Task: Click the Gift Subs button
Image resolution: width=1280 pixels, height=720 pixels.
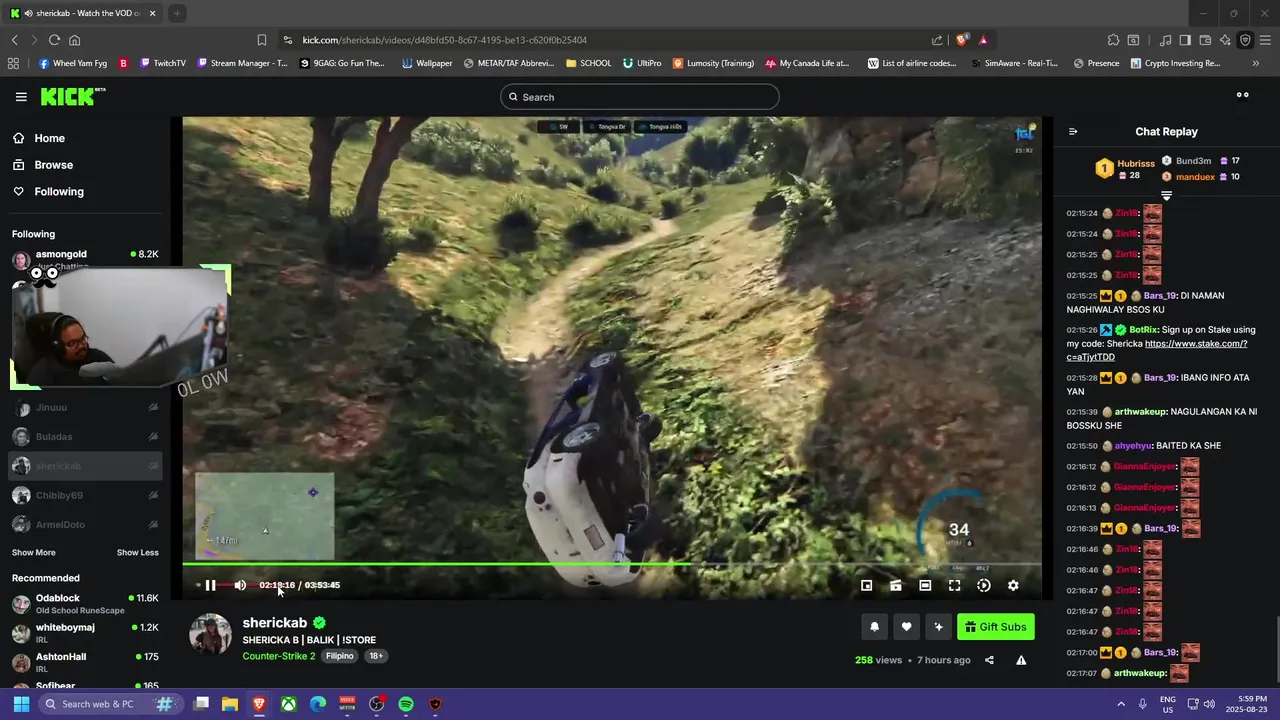Action: pyautogui.click(x=995, y=627)
